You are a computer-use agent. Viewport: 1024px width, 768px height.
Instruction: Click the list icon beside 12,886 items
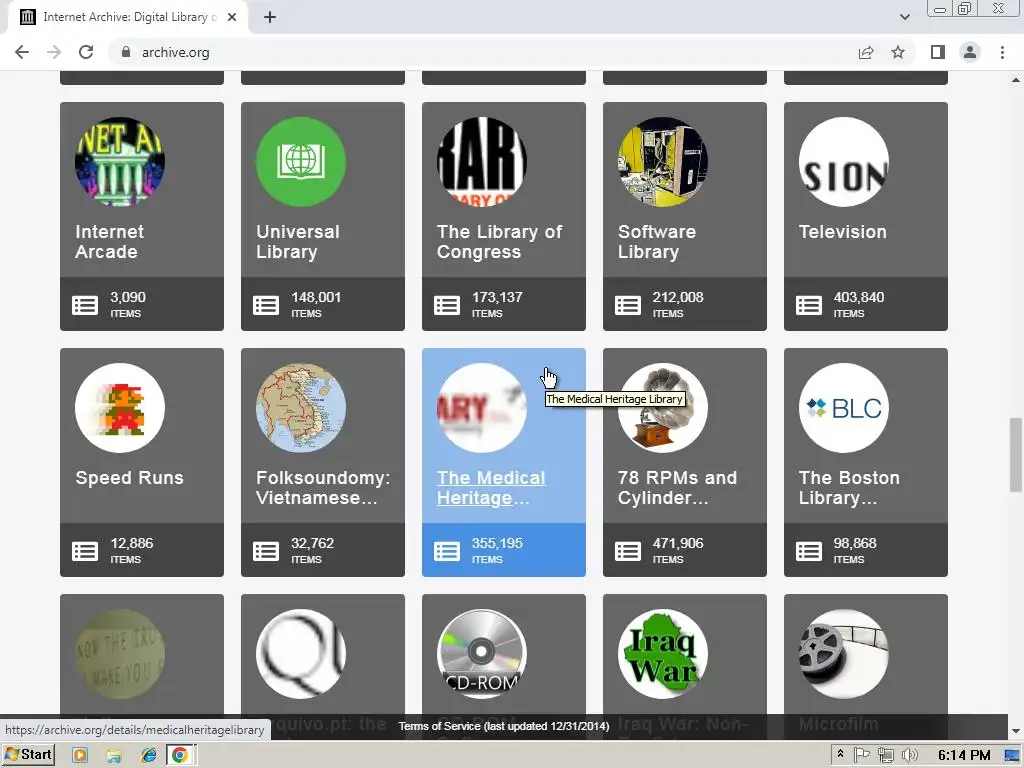point(85,551)
